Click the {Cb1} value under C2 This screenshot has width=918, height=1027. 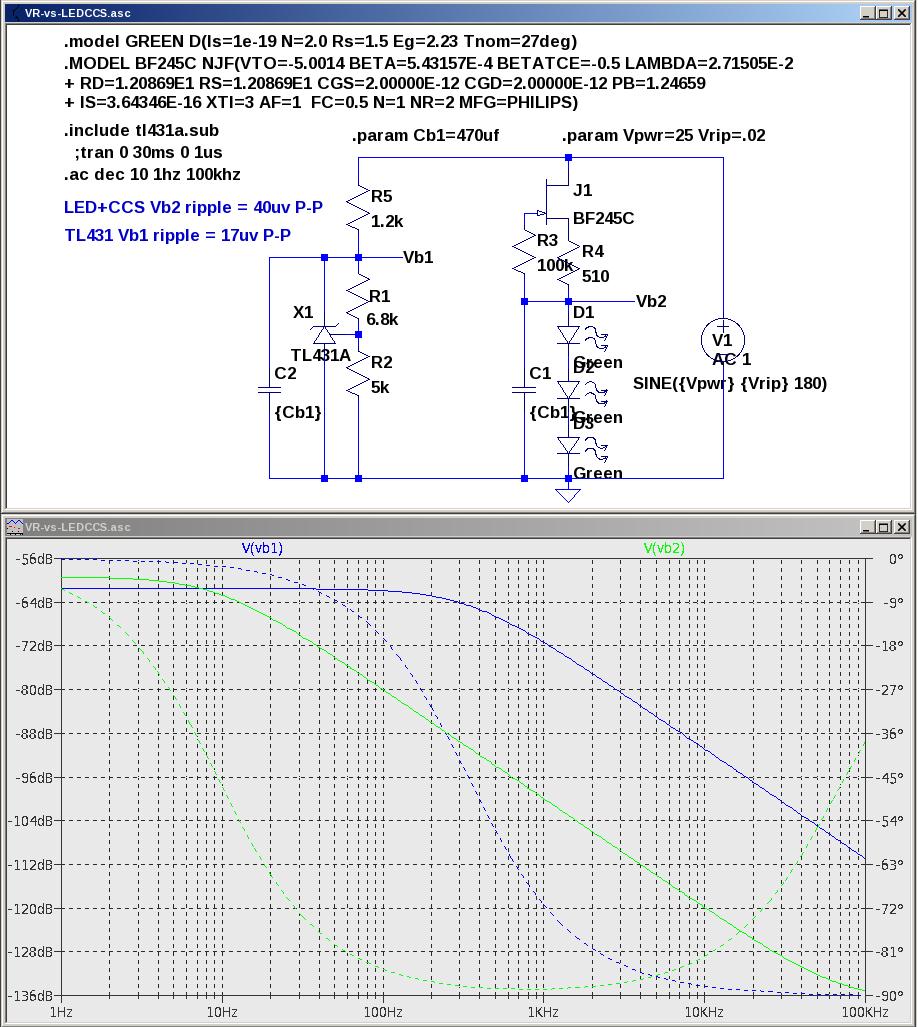(298, 412)
